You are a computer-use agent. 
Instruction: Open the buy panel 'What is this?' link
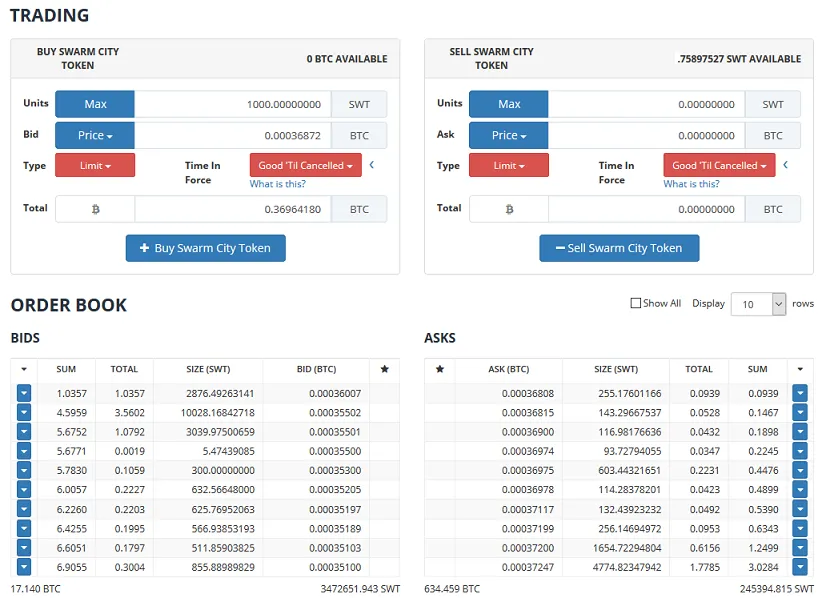pyautogui.click(x=277, y=184)
